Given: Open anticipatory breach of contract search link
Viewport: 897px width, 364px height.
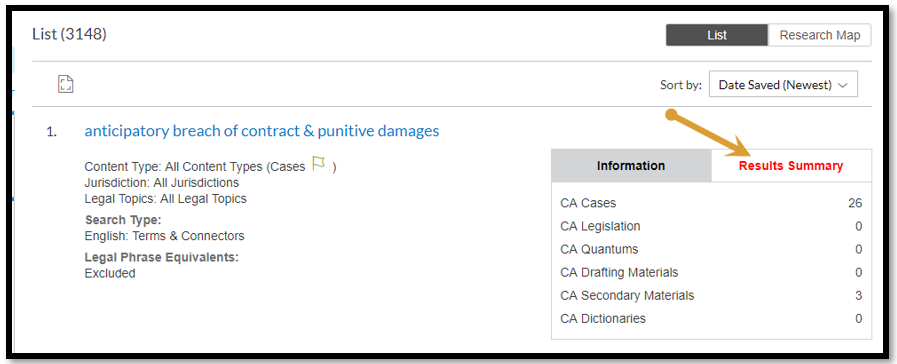Looking at the screenshot, I should point(262,131).
